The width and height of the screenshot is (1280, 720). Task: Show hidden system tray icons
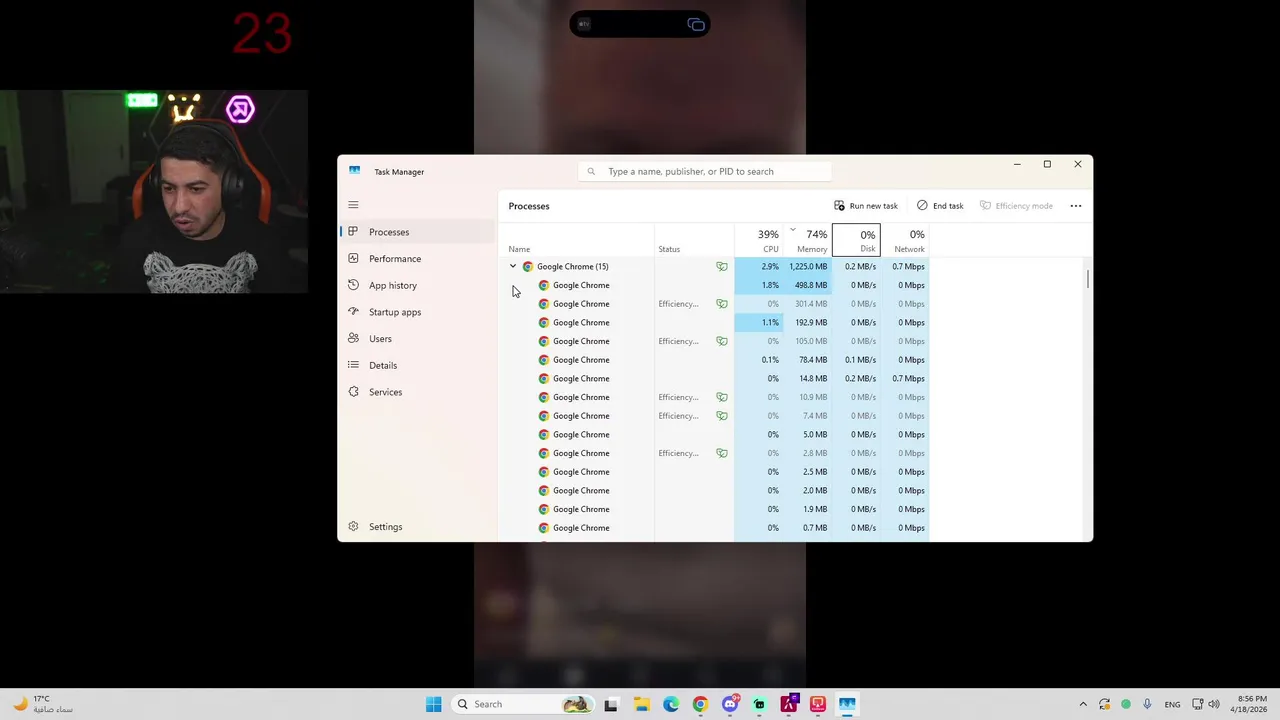[x=1083, y=704]
